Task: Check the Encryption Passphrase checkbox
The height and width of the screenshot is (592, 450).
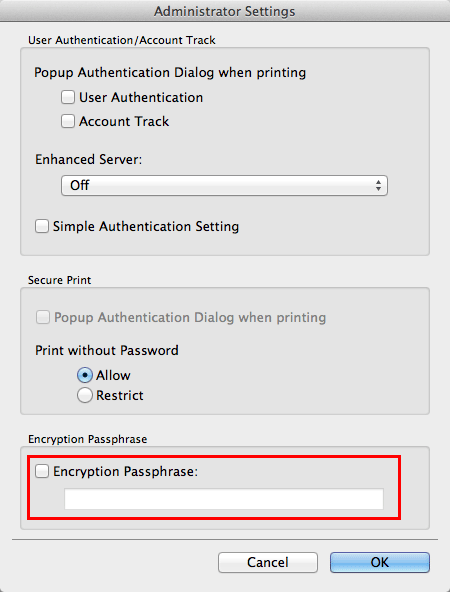Action: pyautogui.click(x=42, y=471)
